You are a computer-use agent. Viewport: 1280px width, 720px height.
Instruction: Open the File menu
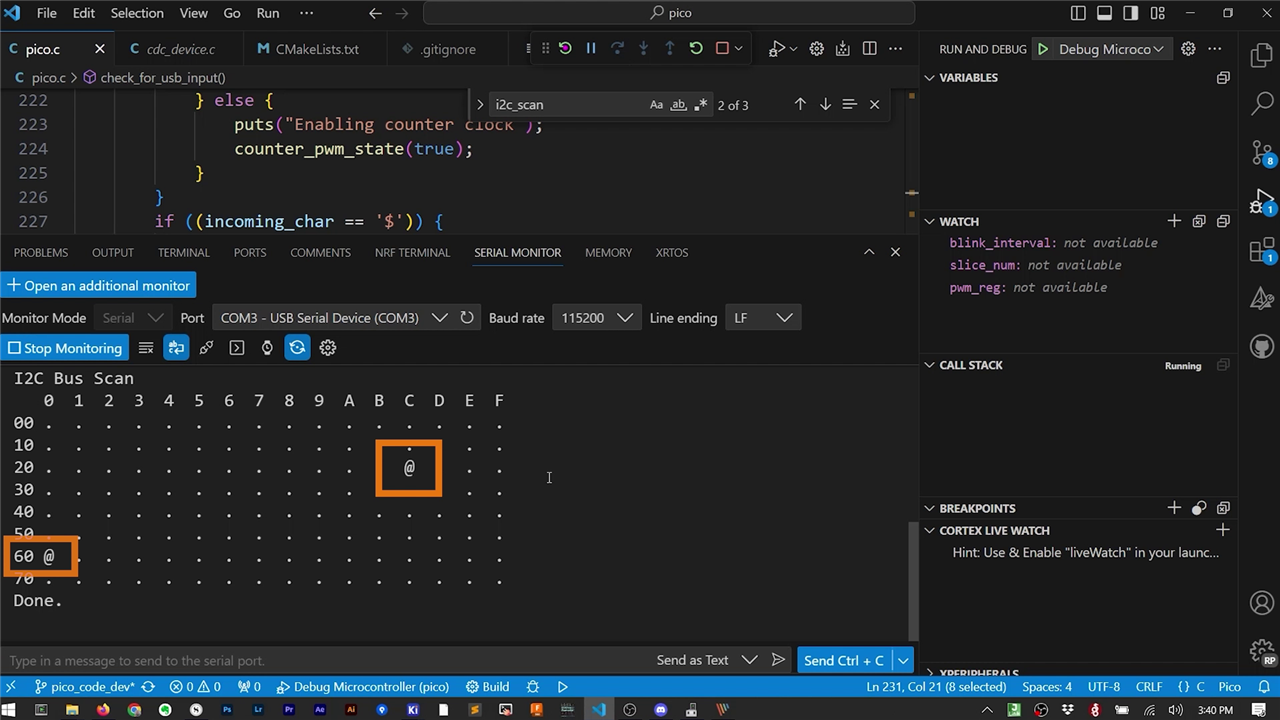47,13
